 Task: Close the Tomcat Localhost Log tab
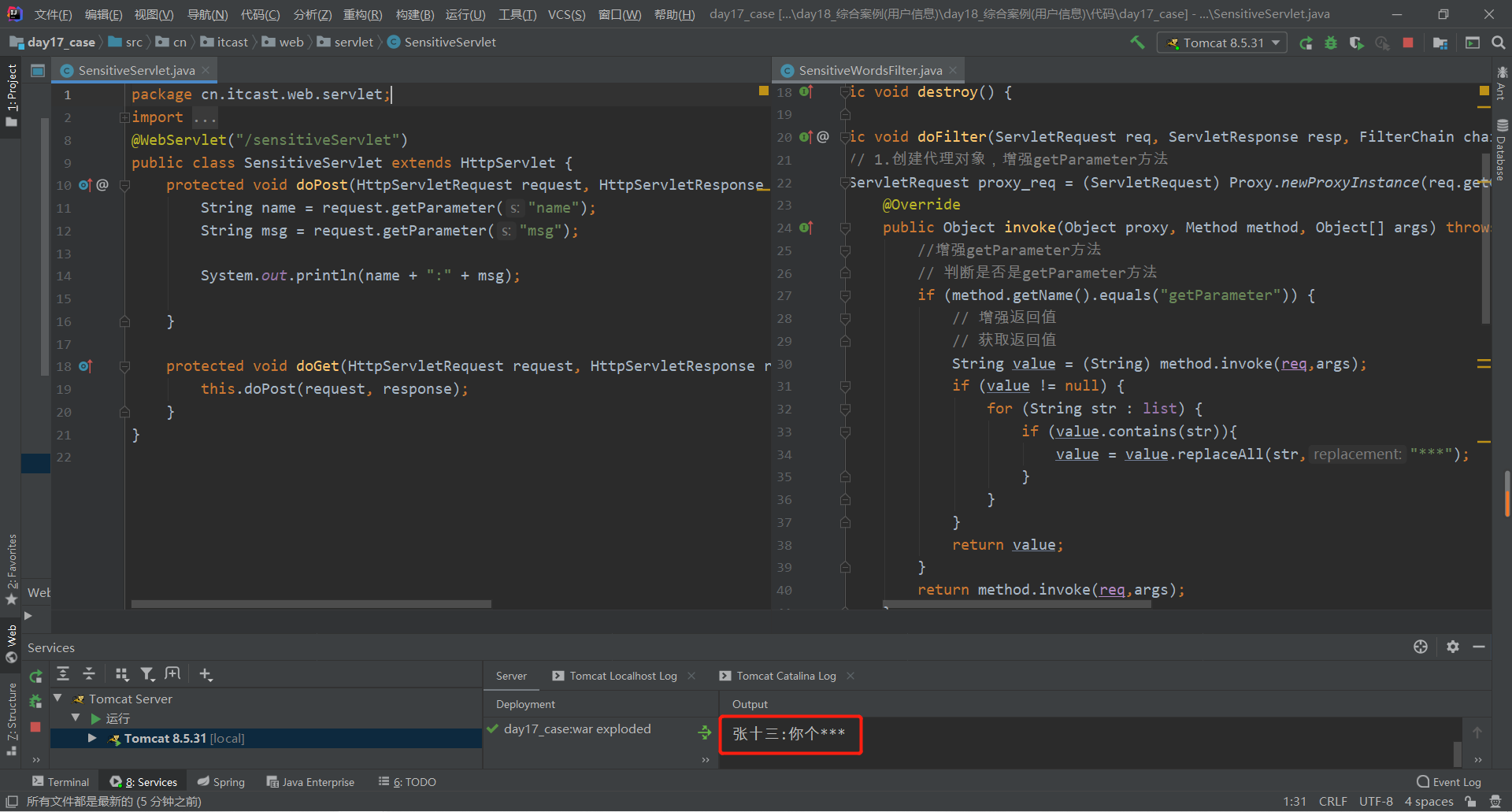[691, 676]
